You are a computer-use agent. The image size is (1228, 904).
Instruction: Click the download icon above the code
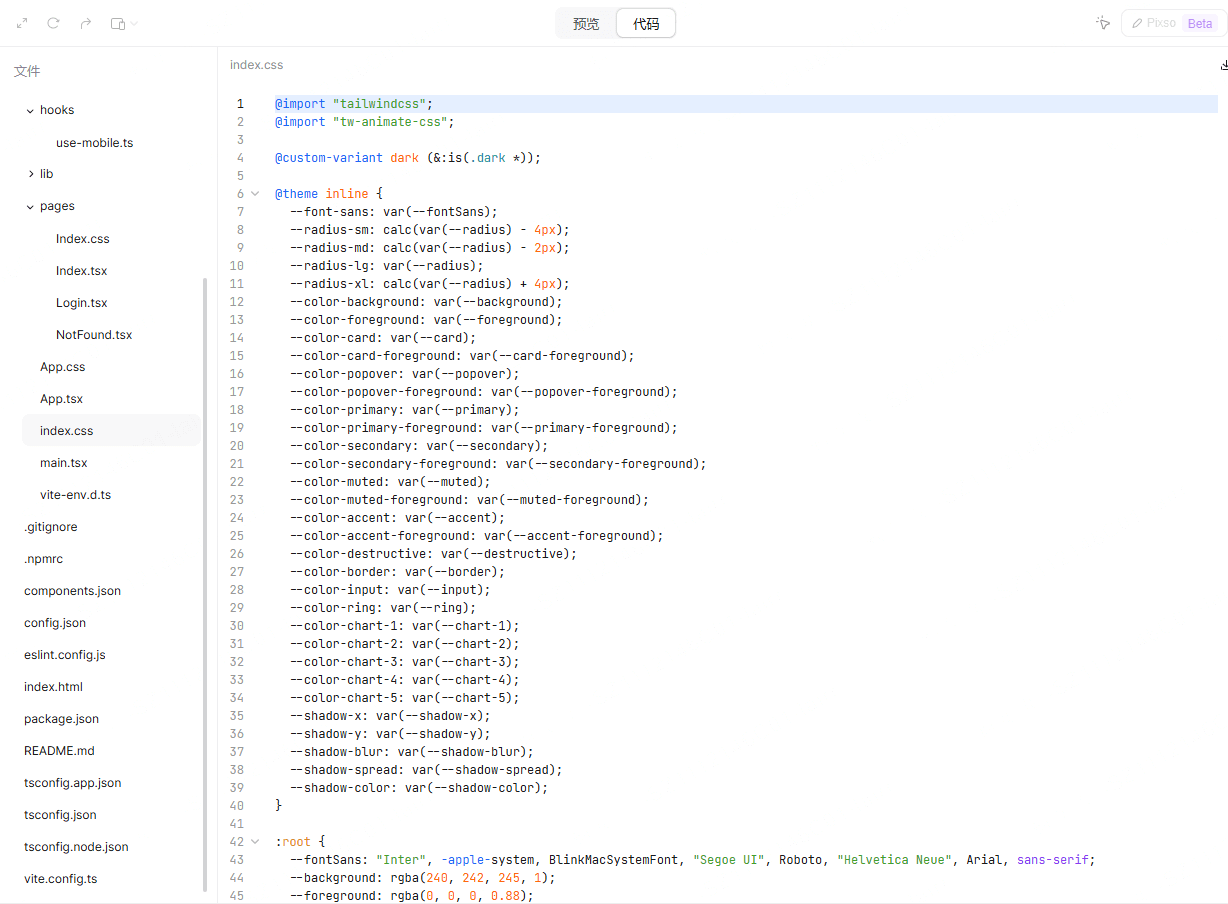pyautogui.click(x=1223, y=65)
